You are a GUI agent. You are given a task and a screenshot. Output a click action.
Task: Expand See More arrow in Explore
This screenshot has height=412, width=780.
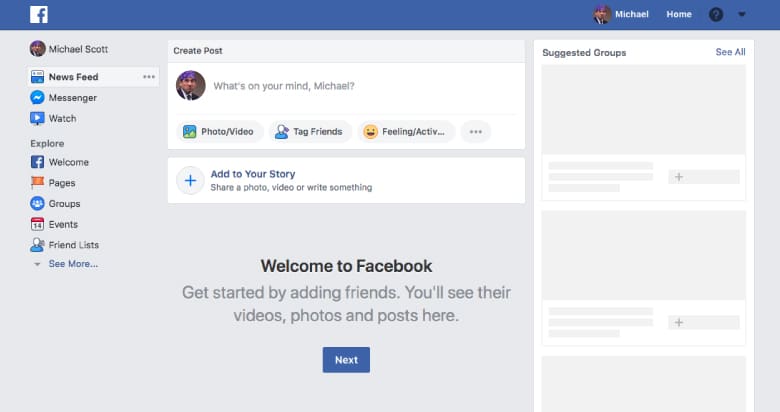37,264
